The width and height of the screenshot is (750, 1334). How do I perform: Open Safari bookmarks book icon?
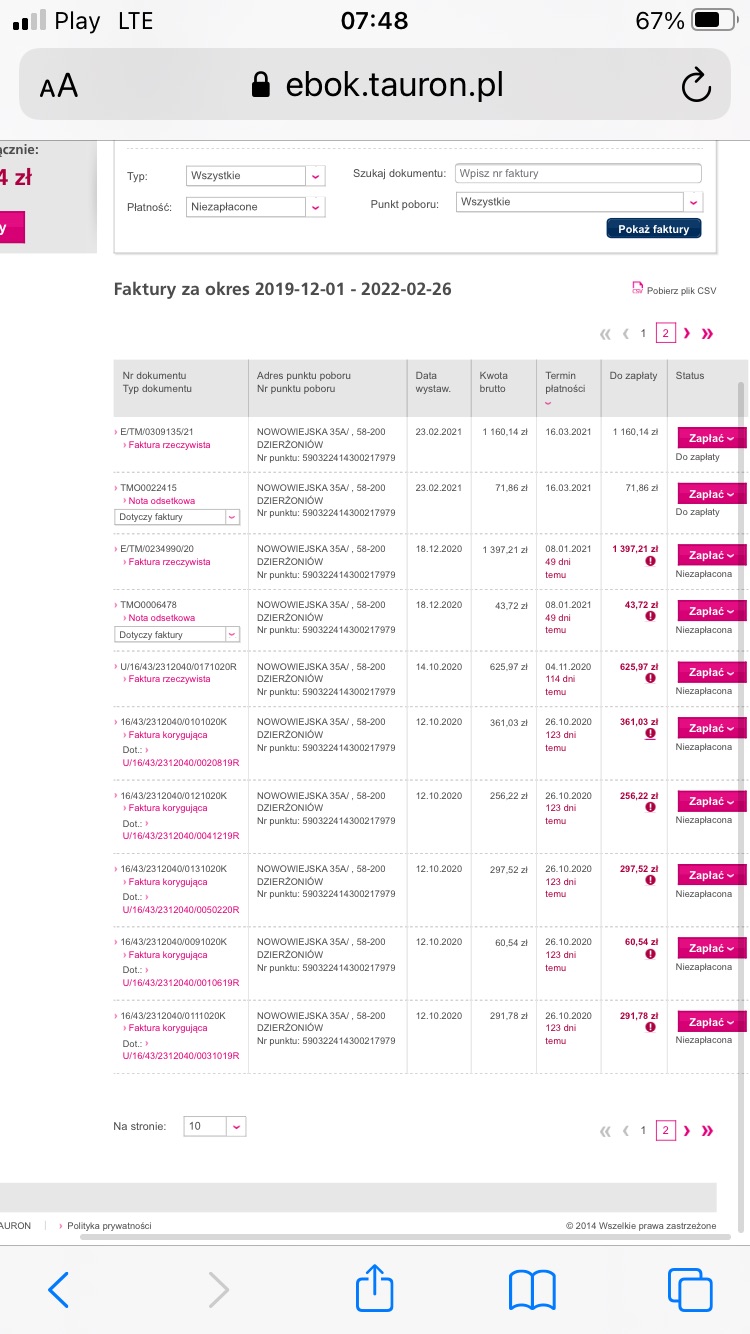(x=532, y=1290)
